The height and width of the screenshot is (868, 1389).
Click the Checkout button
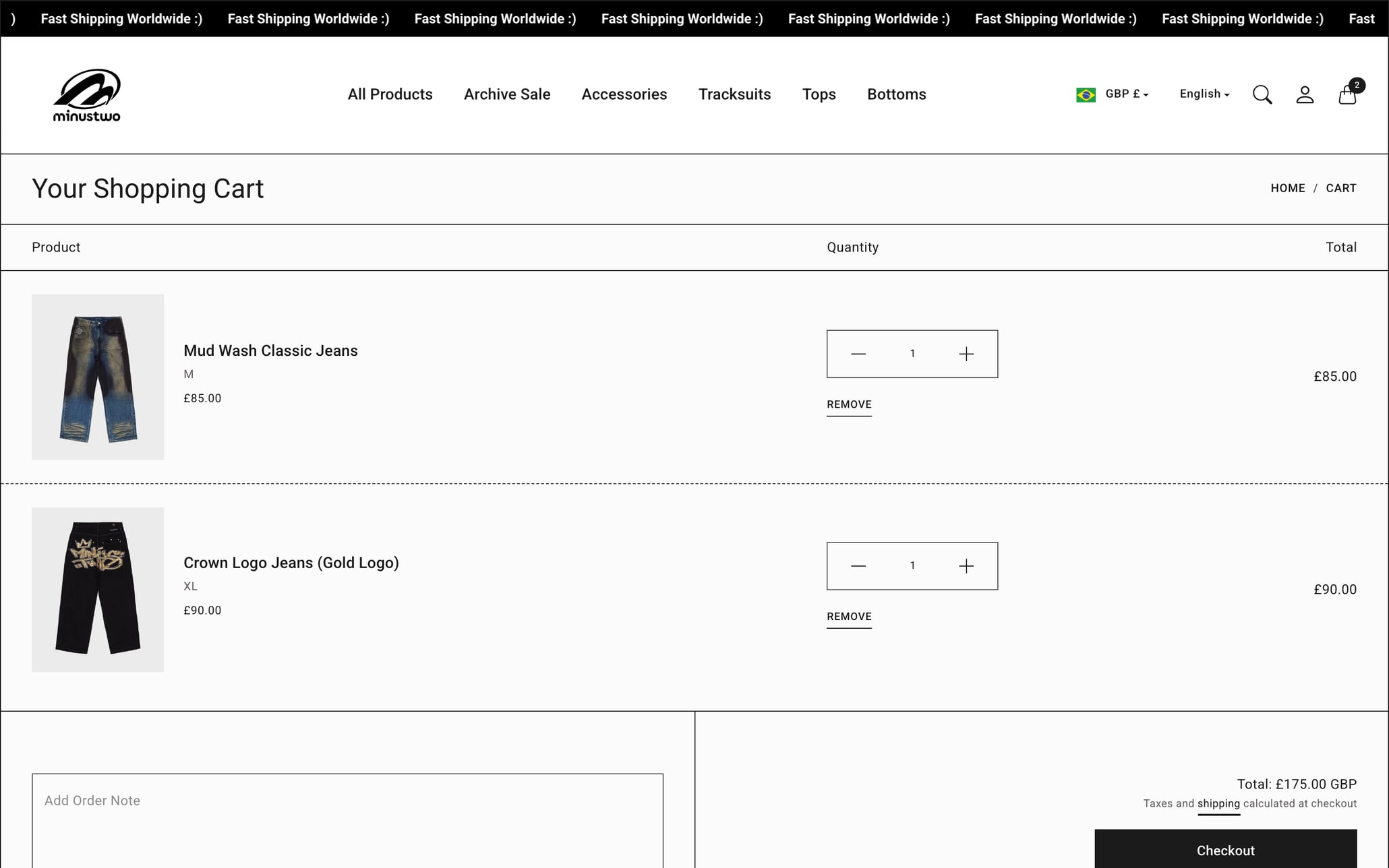(x=1225, y=848)
